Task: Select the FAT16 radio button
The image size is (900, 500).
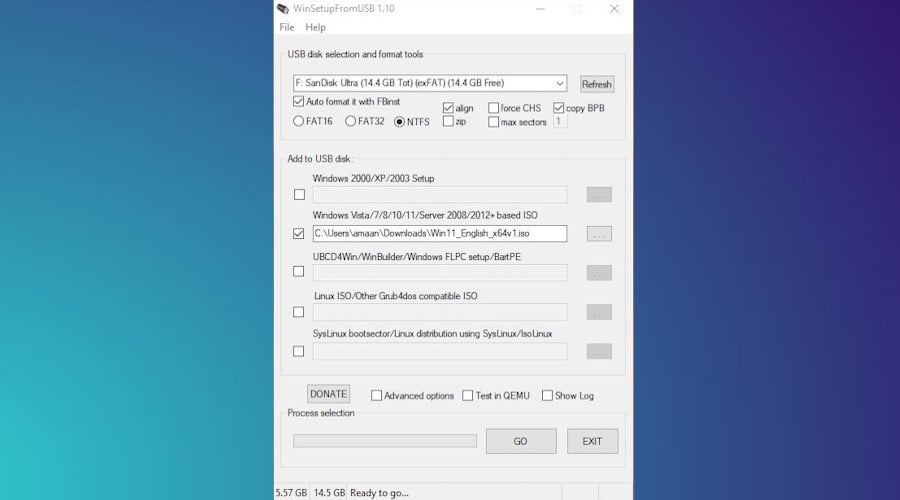Action: pyautogui.click(x=298, y=121)
